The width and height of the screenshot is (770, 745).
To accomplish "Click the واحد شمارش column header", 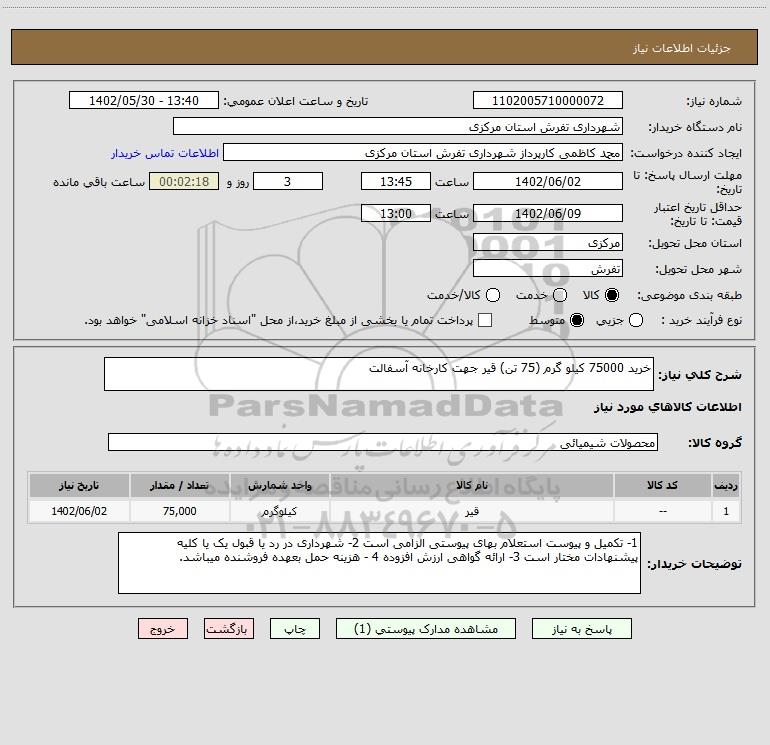I will 279,485.
